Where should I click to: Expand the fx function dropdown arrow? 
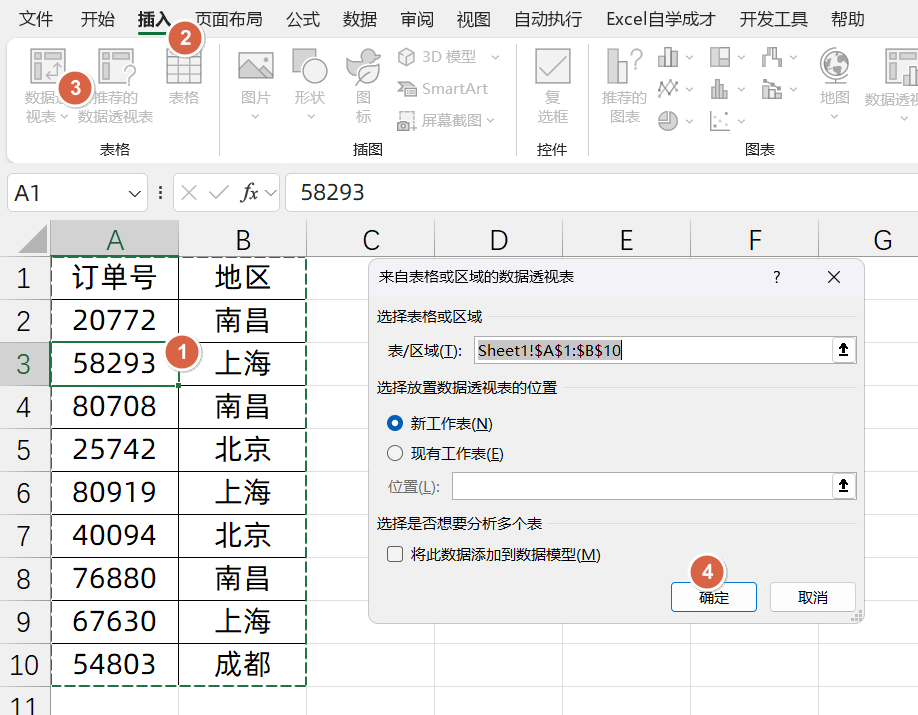pyautogui.click(x=270, y=193)
